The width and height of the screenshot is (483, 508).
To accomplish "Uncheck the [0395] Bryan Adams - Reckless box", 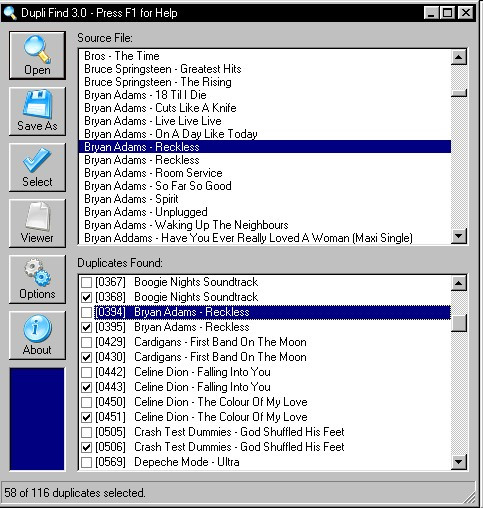I will coord(86,327).
